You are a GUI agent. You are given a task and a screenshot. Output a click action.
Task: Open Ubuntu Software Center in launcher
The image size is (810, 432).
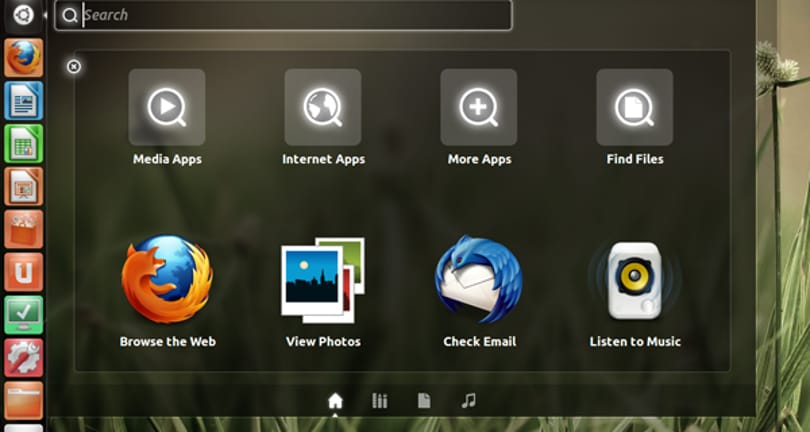click(x=24, y=229)
